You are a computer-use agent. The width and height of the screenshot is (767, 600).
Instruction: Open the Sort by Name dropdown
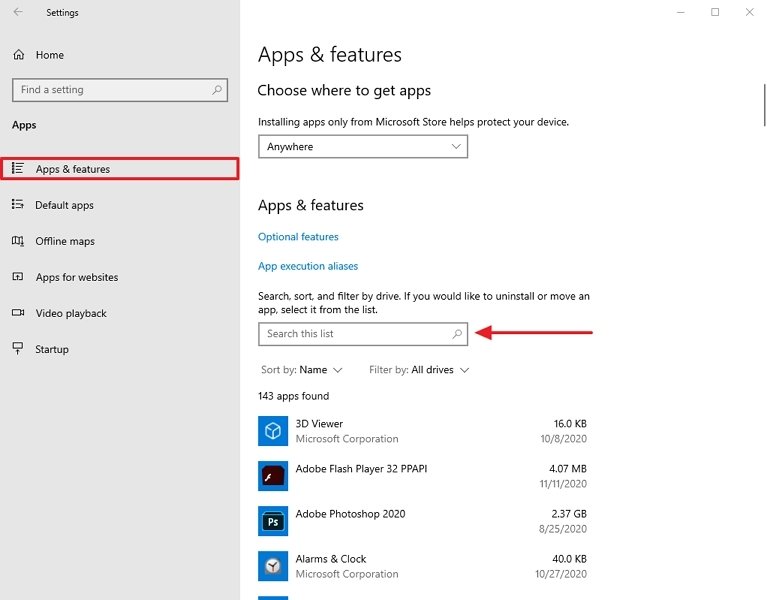tap(301, 370)
